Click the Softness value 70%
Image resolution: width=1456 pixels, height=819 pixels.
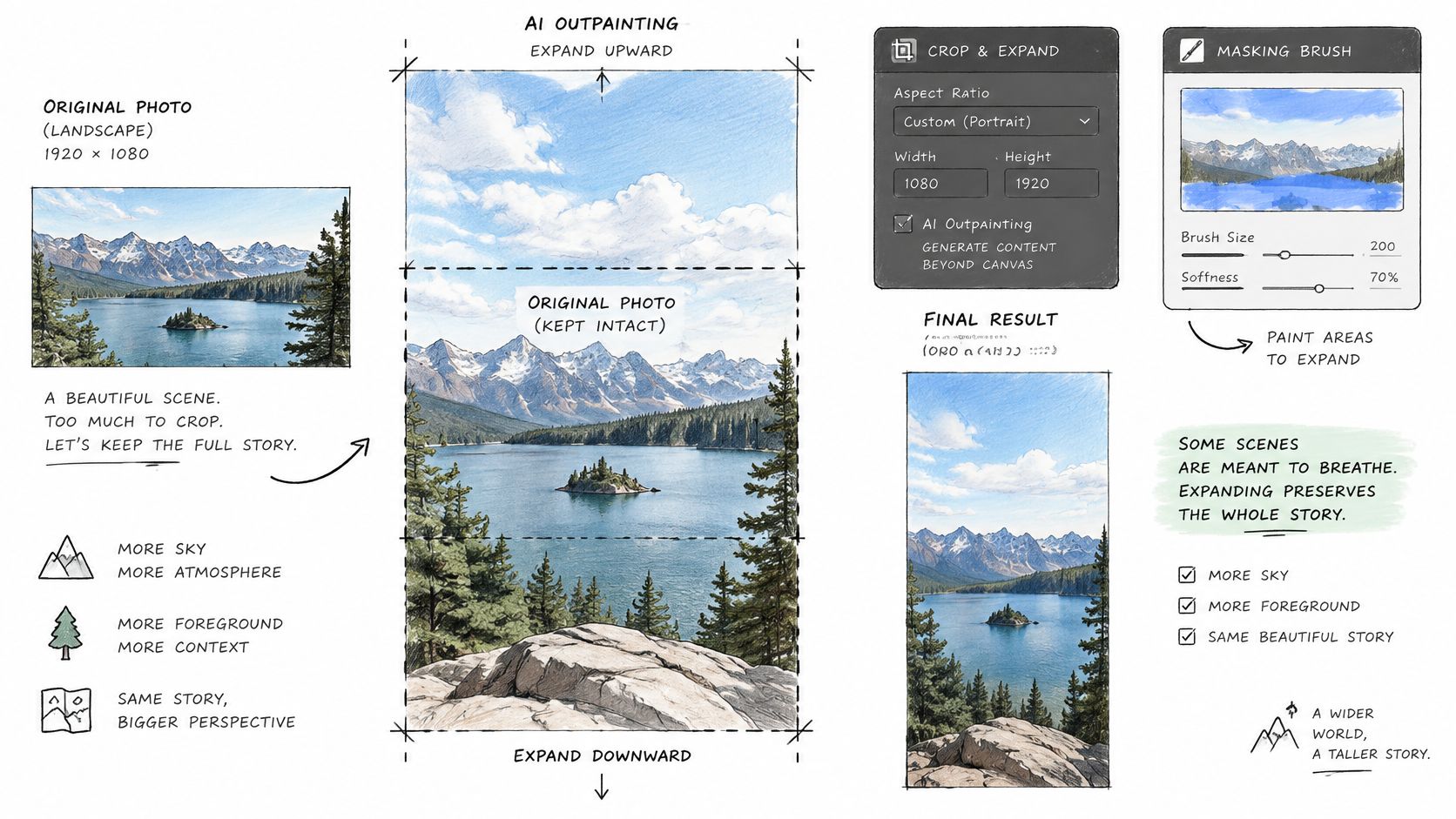click(1384, 278)
